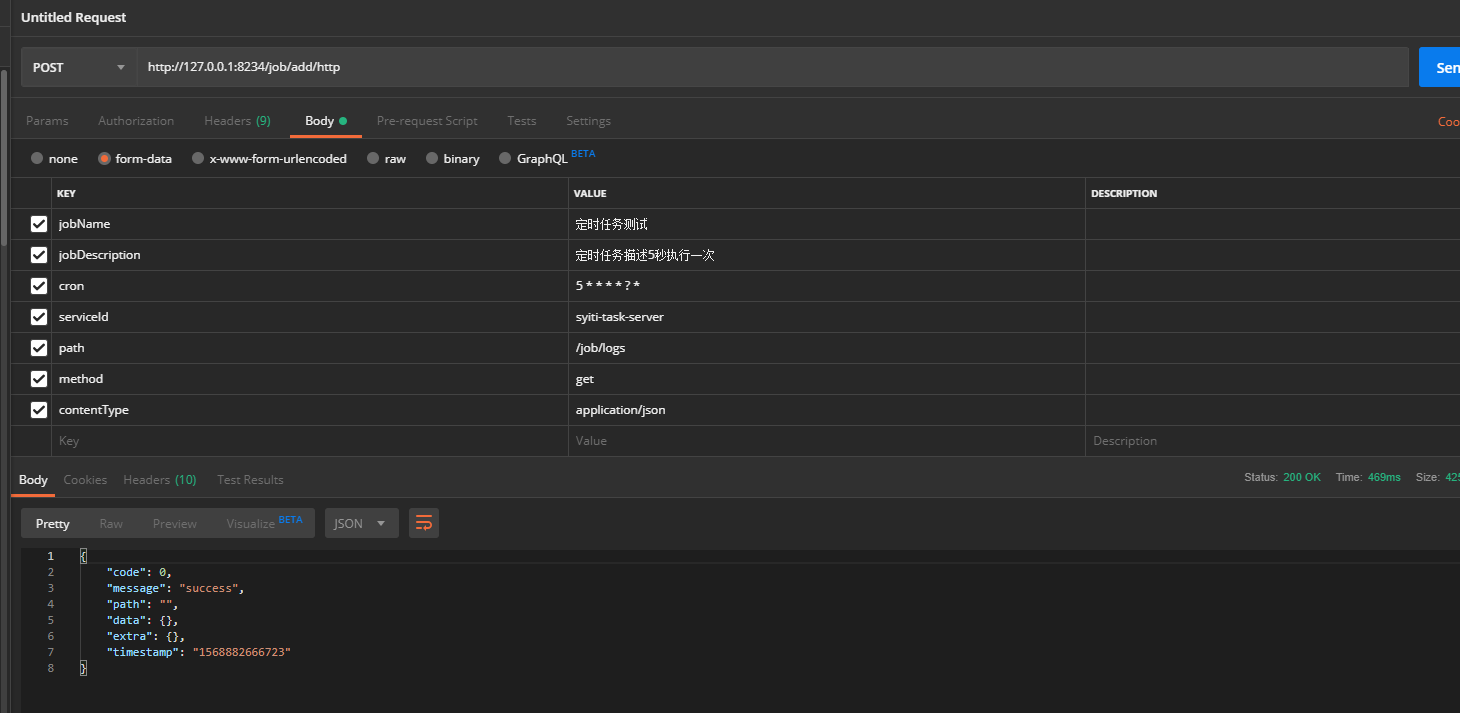Disable the cron parameter

click(x=38, y=285)
